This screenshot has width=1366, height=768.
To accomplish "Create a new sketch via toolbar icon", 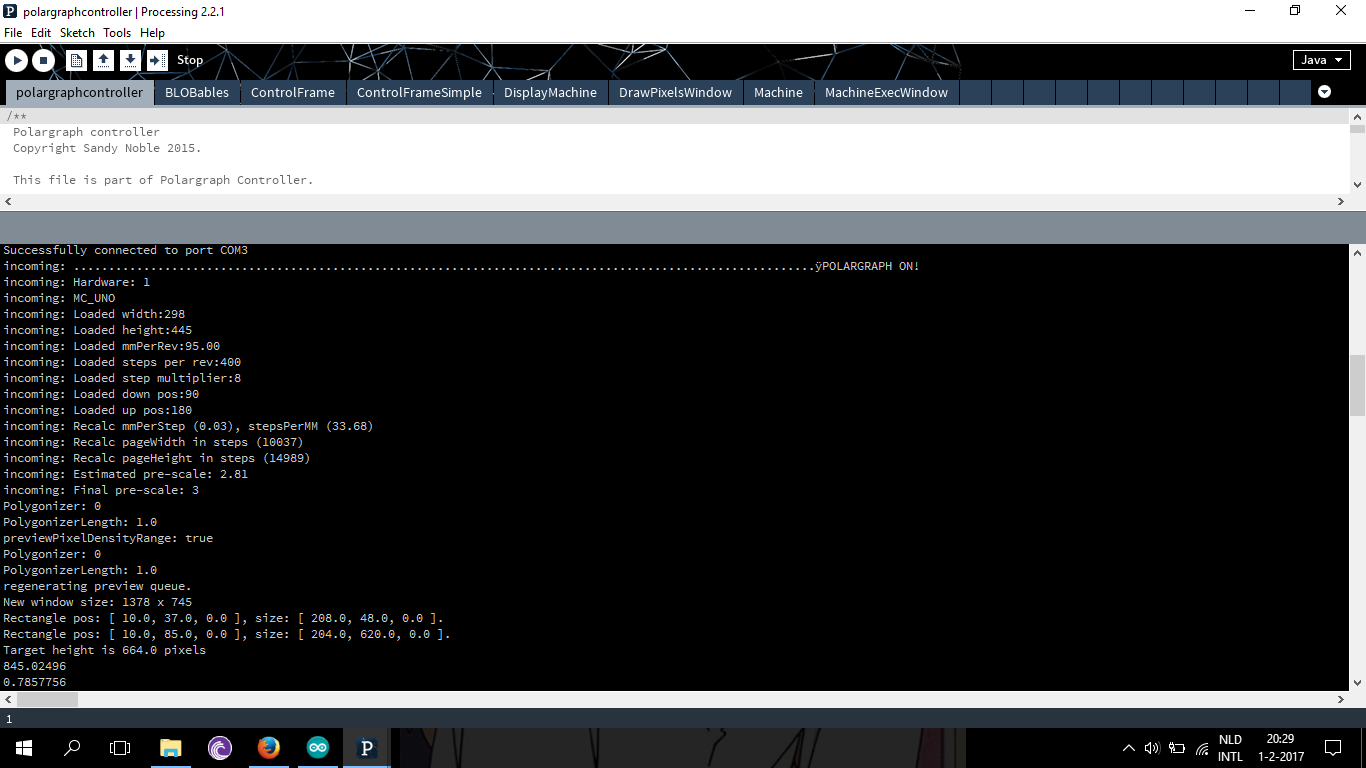I will [76, 60].
